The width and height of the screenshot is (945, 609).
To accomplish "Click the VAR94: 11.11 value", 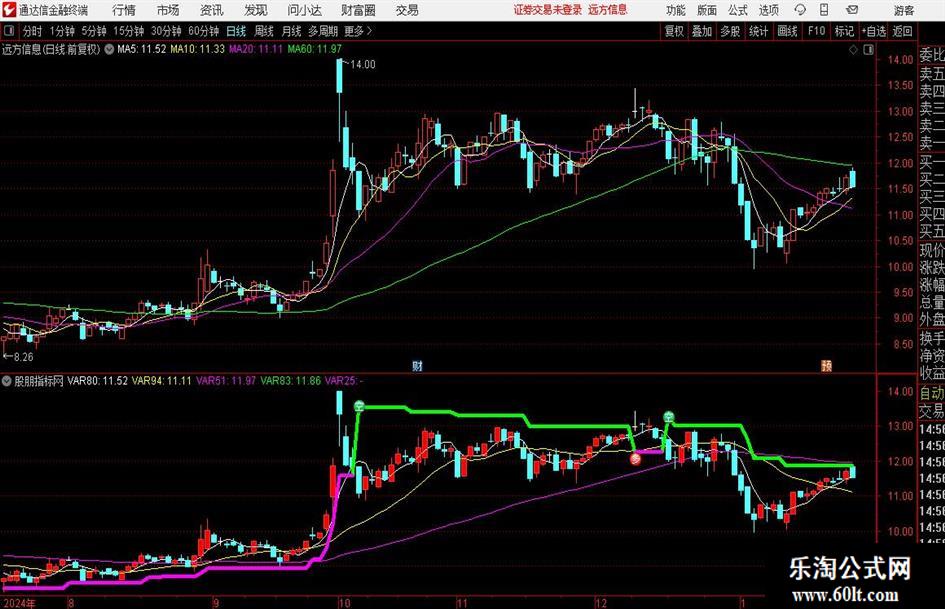I will (162, 380).
